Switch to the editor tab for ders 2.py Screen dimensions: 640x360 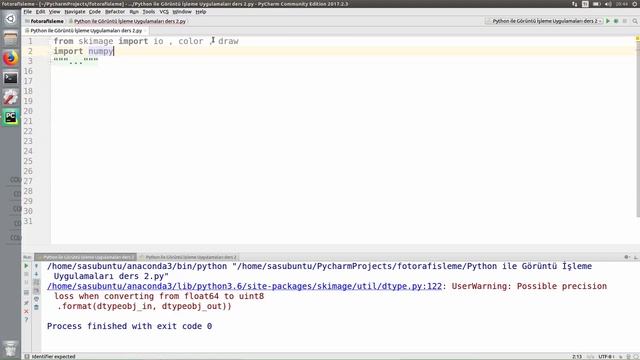(85, 31)
